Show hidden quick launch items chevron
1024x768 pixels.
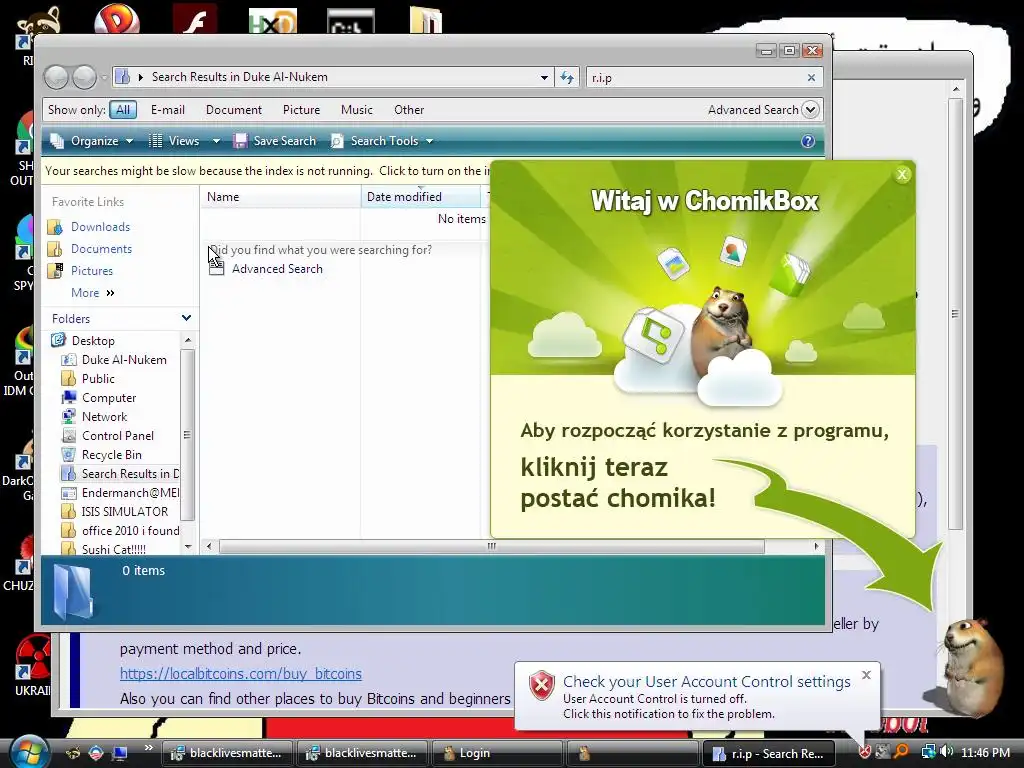[148, 748]
